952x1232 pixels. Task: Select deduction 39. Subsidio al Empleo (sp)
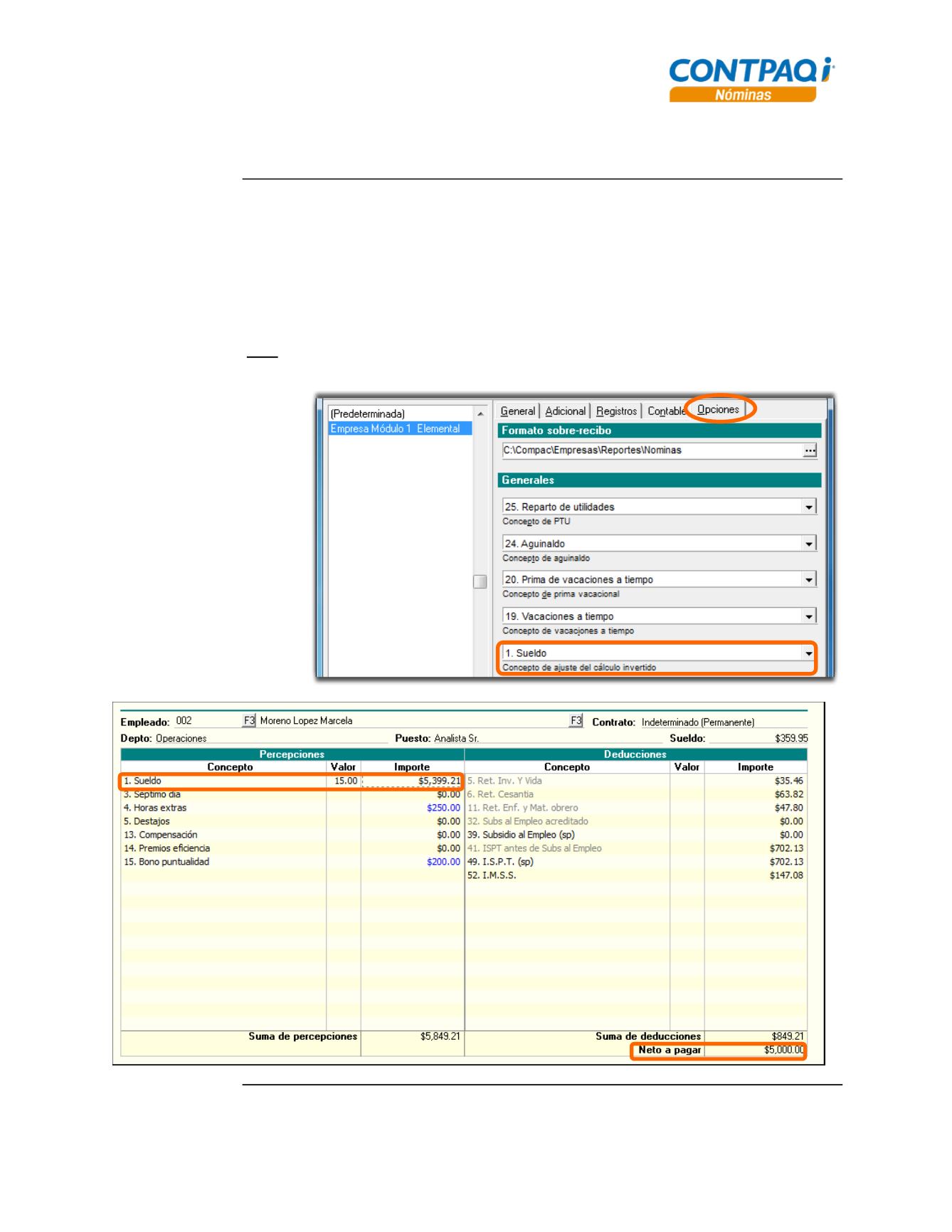635,835
